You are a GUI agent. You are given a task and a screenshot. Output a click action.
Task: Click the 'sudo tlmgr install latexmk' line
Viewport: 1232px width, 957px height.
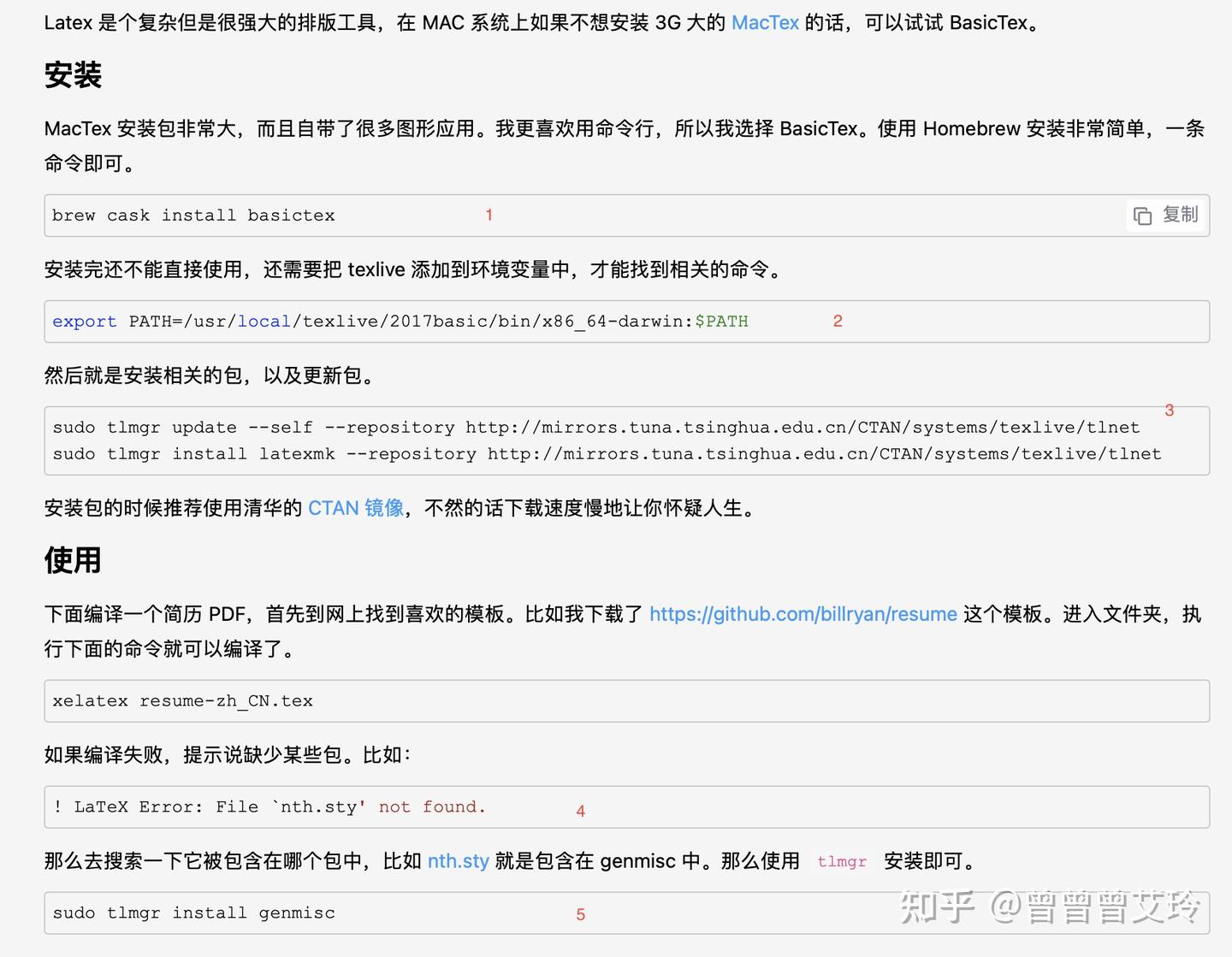coord(607,454)
